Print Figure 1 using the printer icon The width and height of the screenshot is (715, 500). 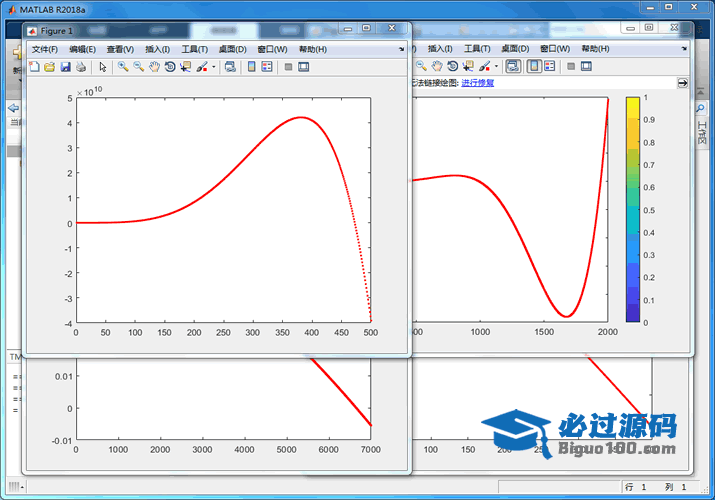click(81, 67)
